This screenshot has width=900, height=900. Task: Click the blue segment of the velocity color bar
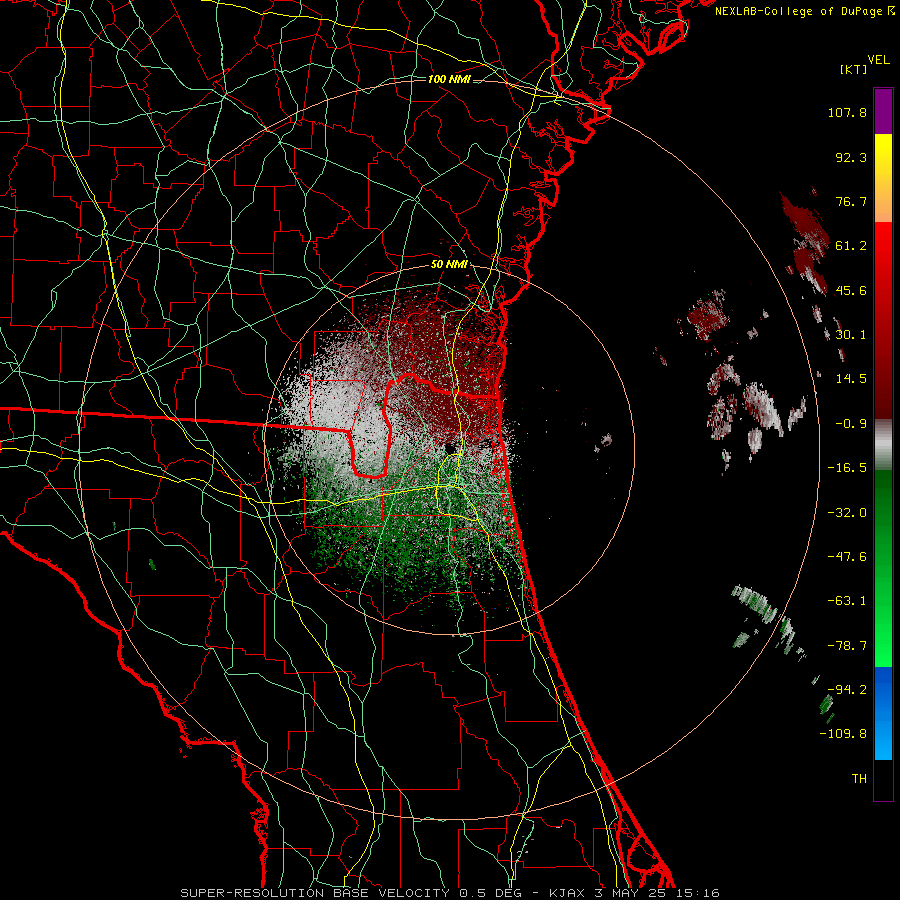click(x=883, y=713)
